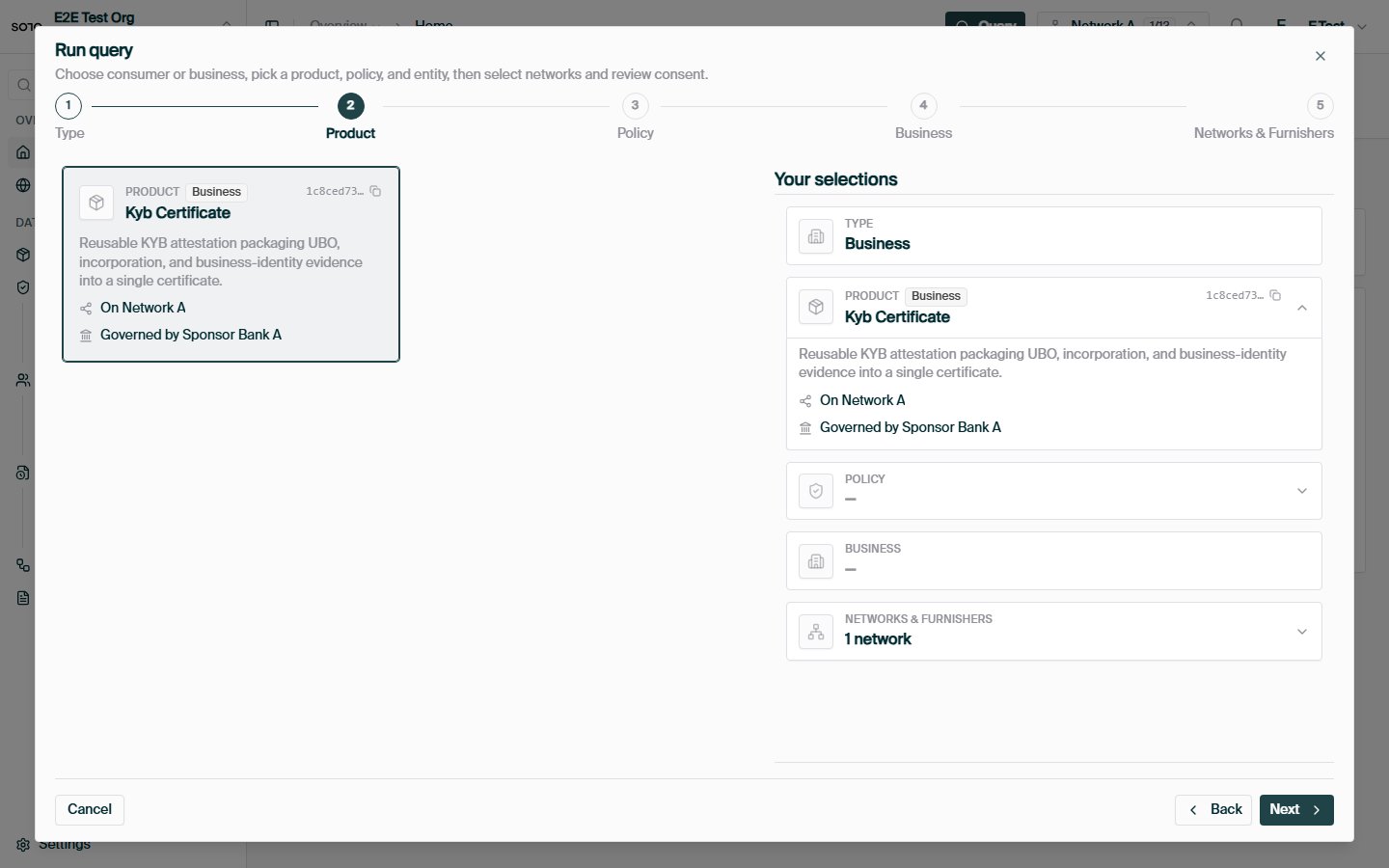Expand the Networks & Furnishers section
This screenshot has width=1389, height=868.
pyautogui.click(x=1302, y=632)
